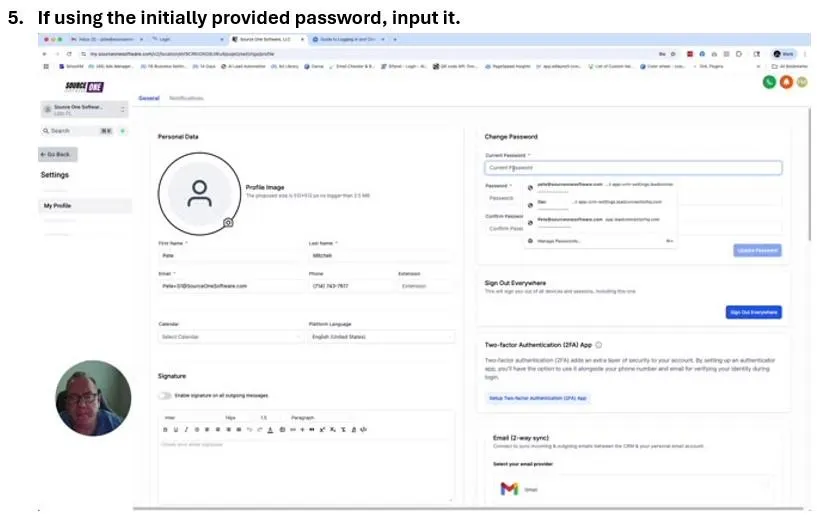
Task: Click the Phone number field
Action: (x=351, y=286)
